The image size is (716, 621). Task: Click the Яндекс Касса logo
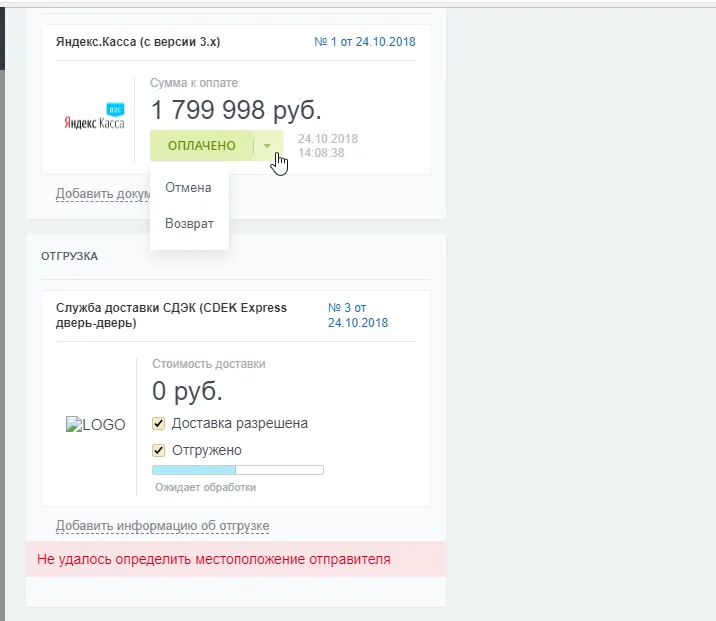pos(94,116)
